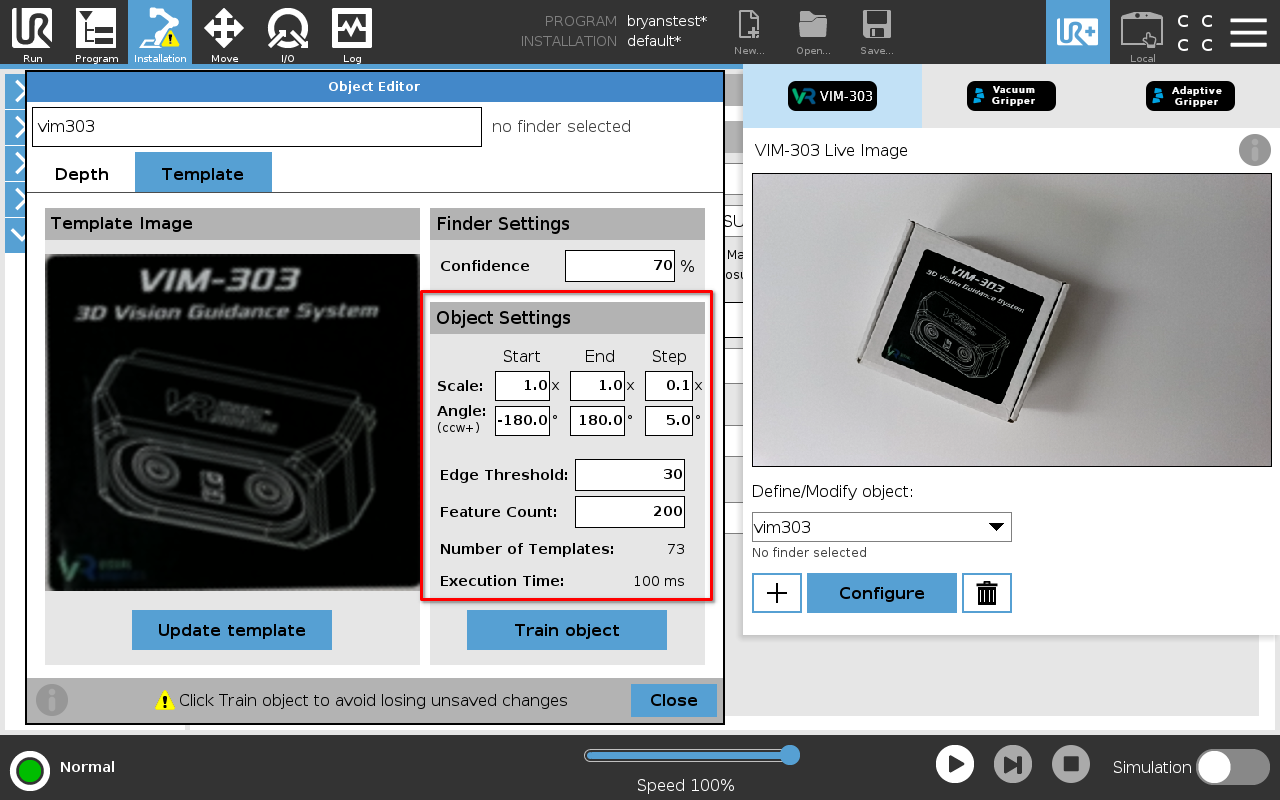Click the Configure button

coord(882,593)
